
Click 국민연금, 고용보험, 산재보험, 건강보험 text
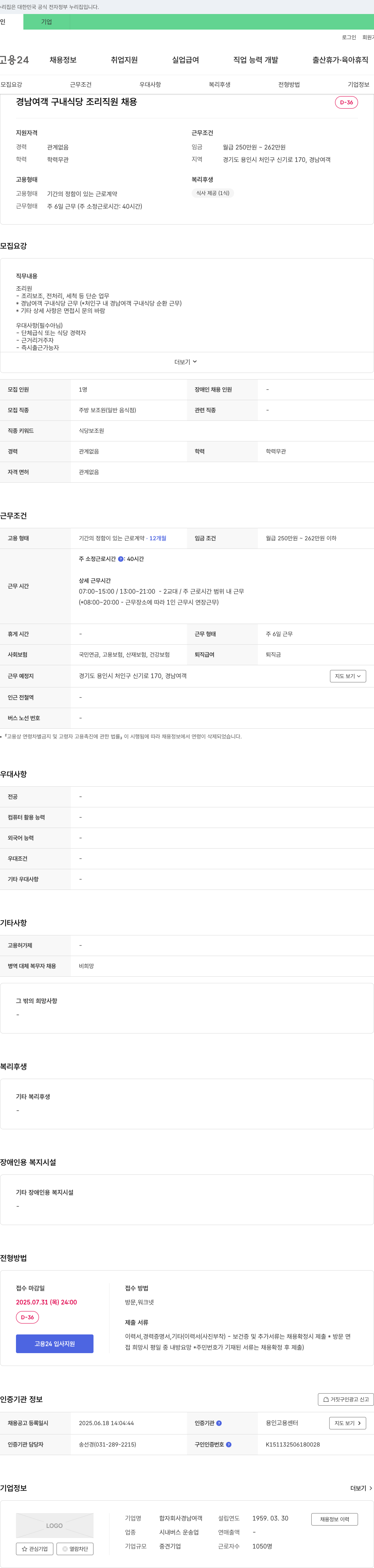click(124, 655)
